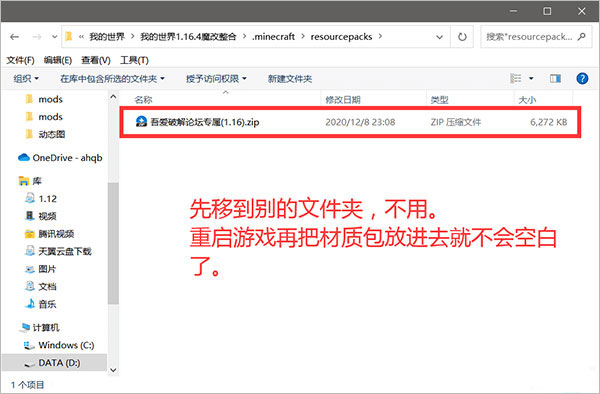Click sidebar scrollbar down arrow
The height and width of the screenshot is (394, 600).
click(x=113, y=370)
